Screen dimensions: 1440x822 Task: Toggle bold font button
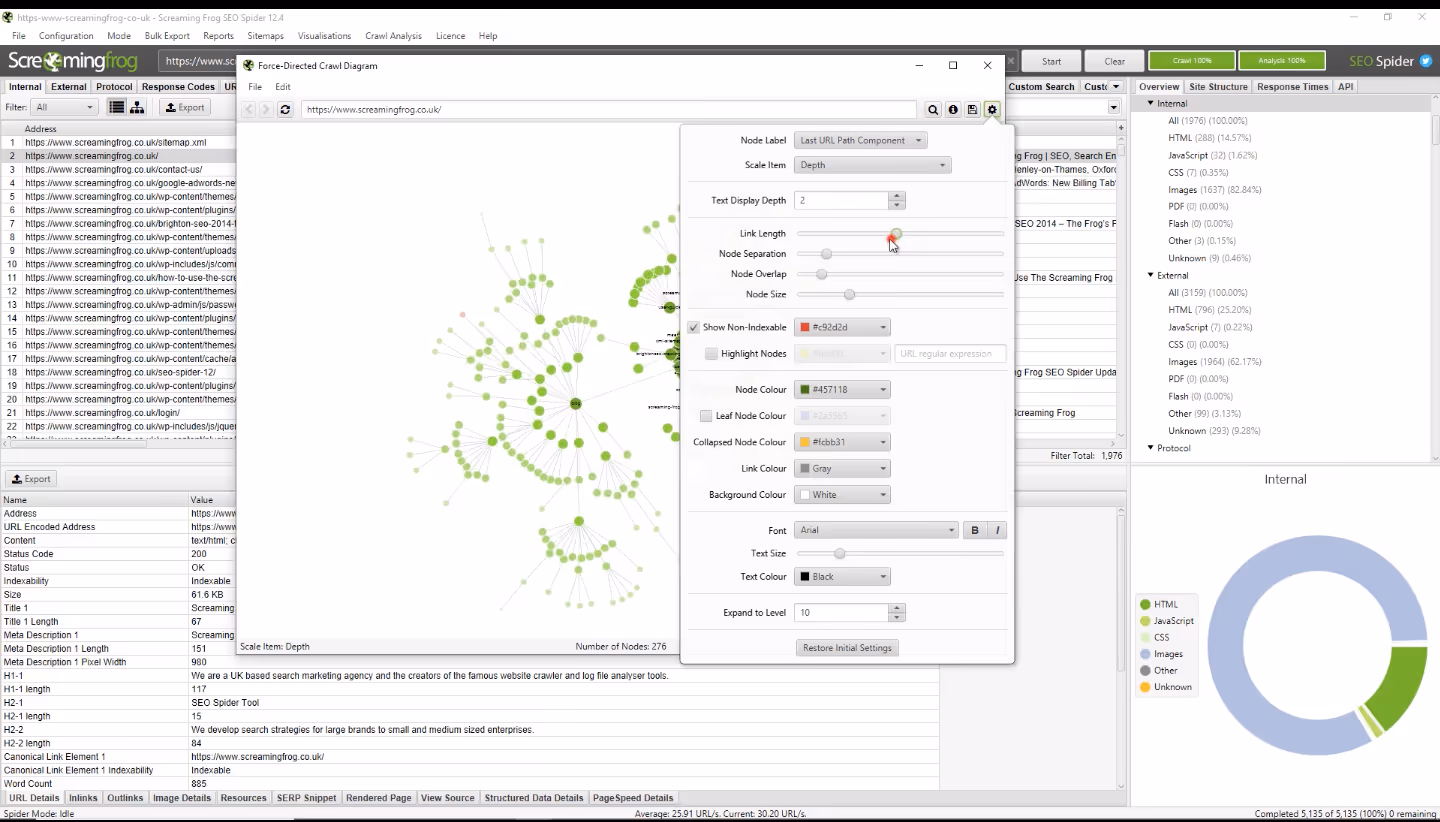coord(975,530)
